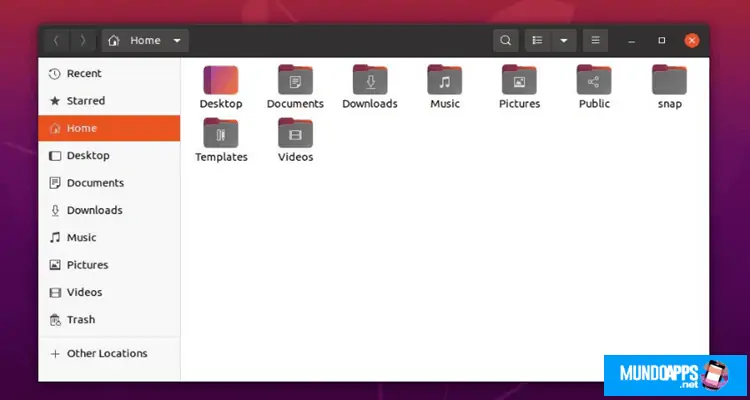This screenshot has height=400, width=750.
Task: Go to Pictures in the sidebar
Action: (109, 265)
